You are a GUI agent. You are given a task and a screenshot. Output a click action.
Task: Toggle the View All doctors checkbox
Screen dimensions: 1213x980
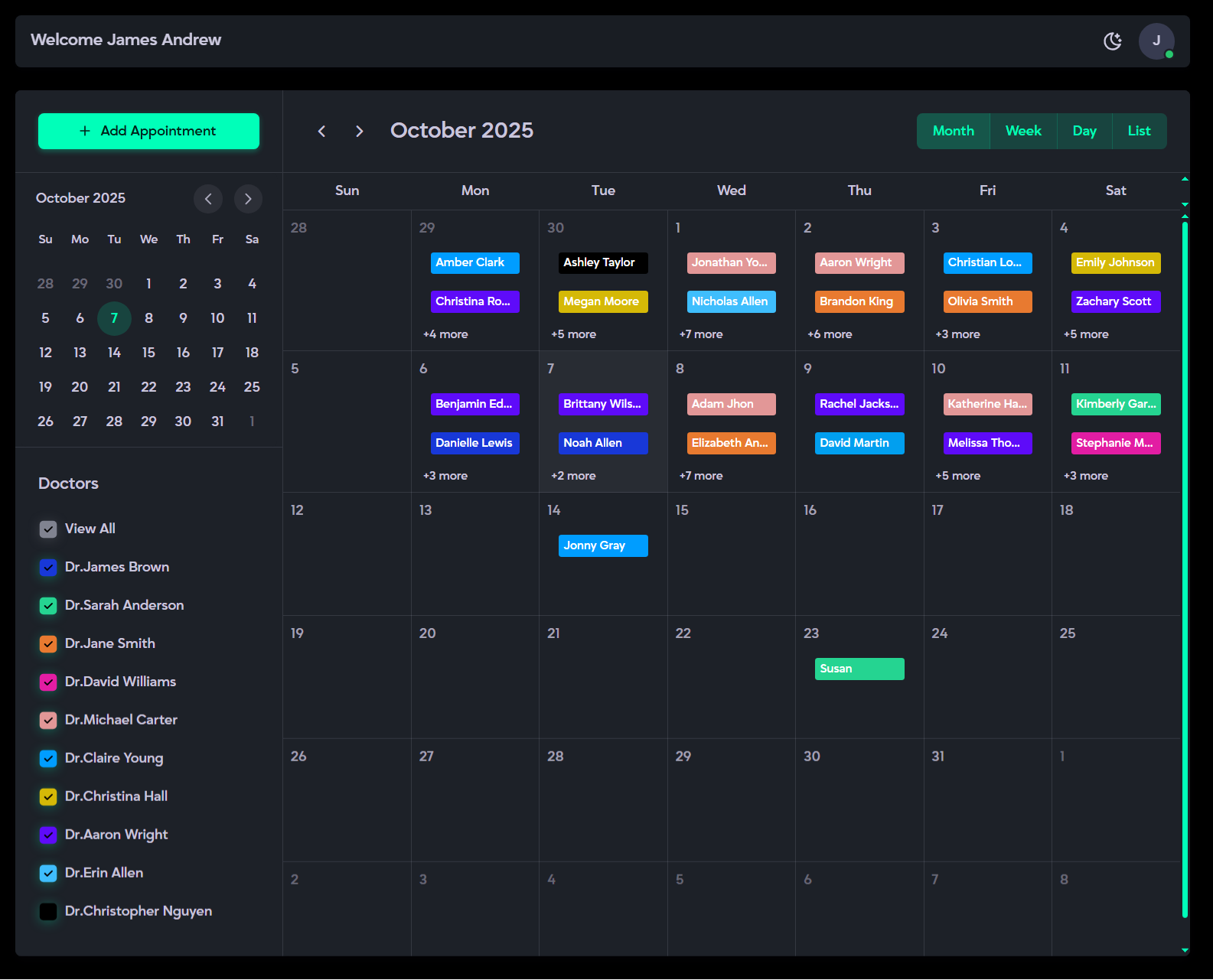point(48,529)
